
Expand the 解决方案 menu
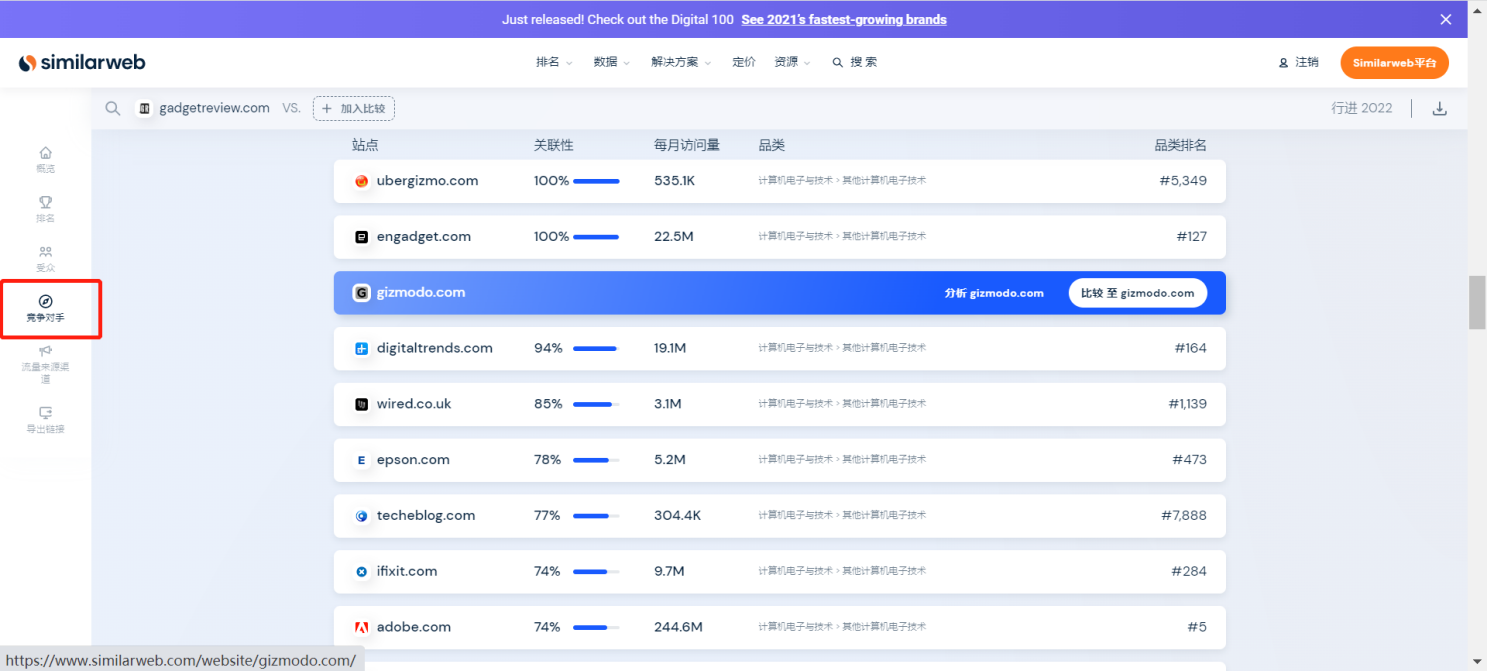pyautogui.click(x=681, y=62)
